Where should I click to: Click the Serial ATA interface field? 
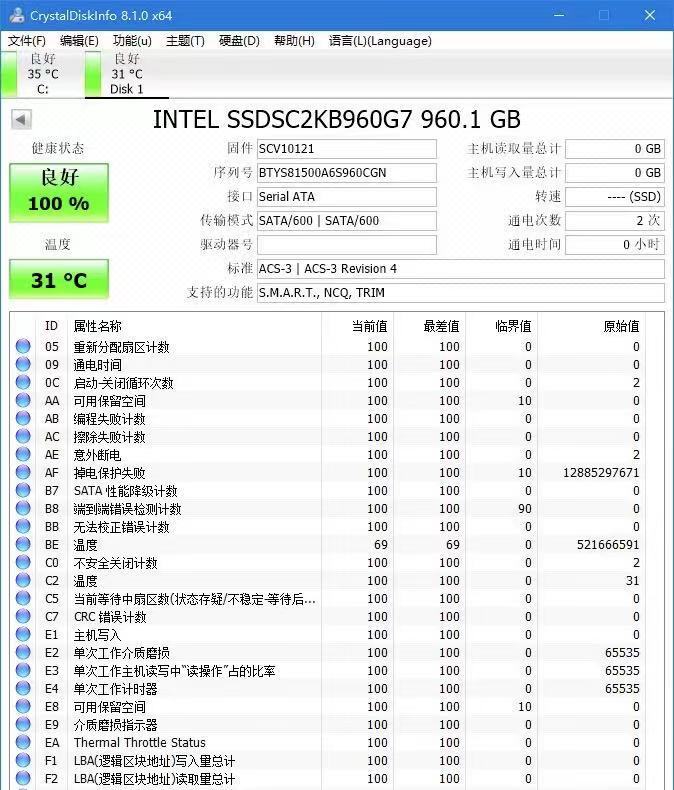[347, 196]
